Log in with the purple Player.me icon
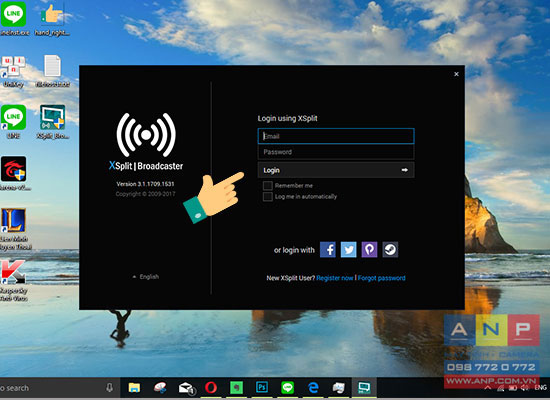The image size is (550, 400). tap(369, 250)
